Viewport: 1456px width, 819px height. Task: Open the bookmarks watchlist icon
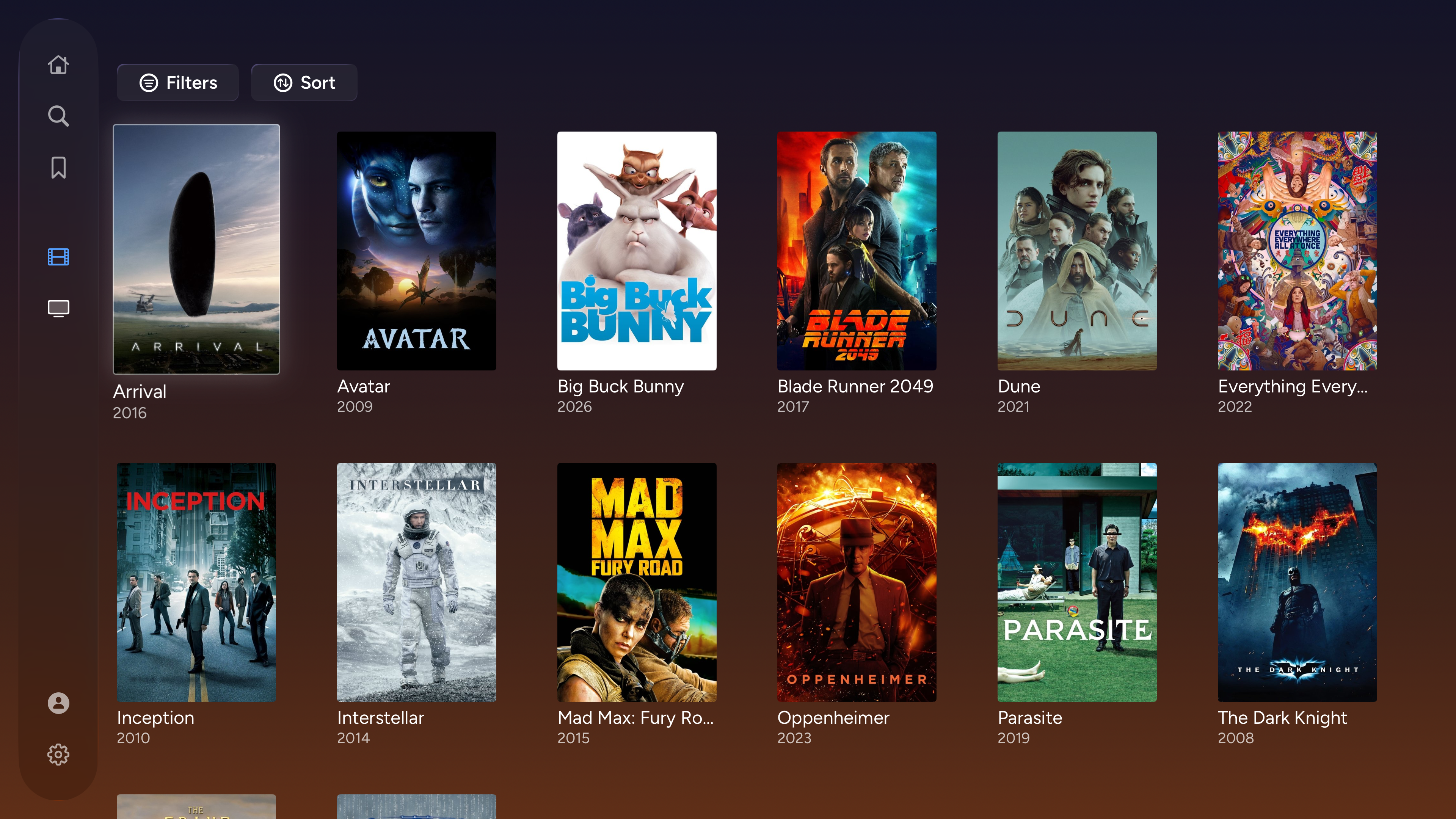[58, 167]
